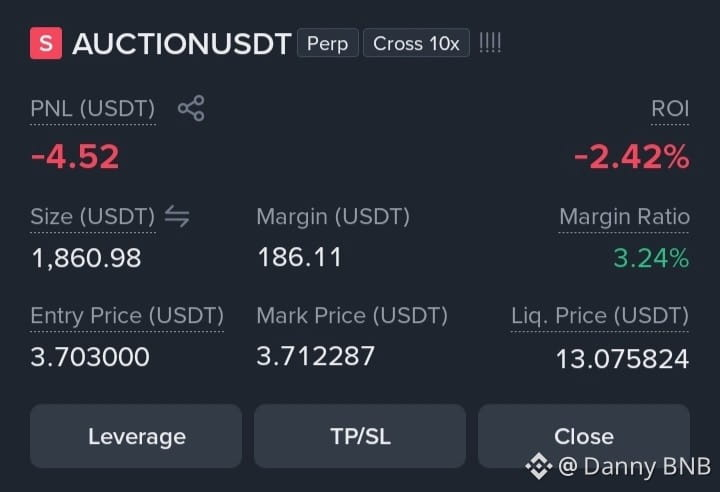Open the AUCTIONUSDT symbol name
Screen dimensions: 720x492
click(x=182, y=44)
